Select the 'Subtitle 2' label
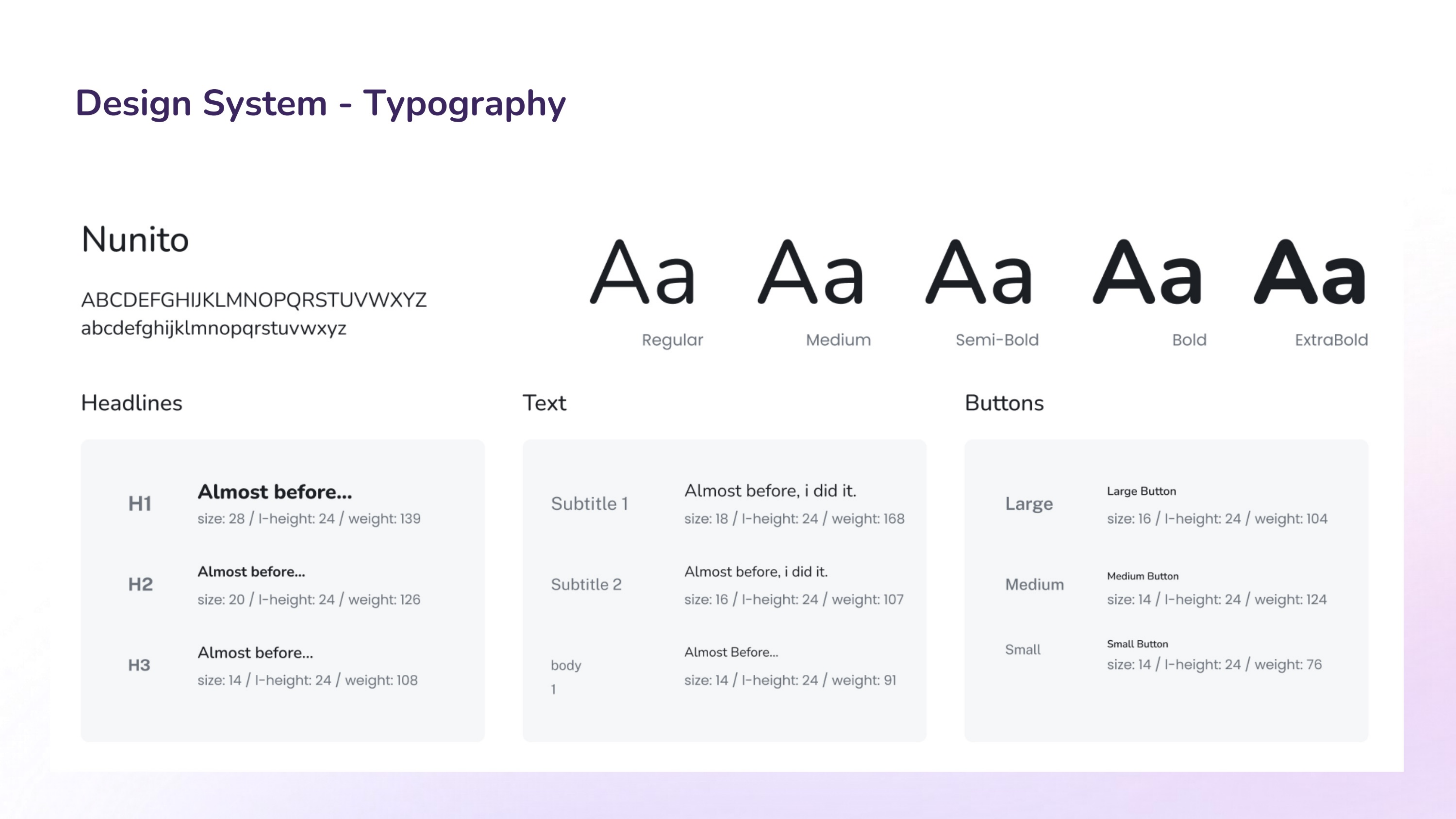 pos(586,585)
